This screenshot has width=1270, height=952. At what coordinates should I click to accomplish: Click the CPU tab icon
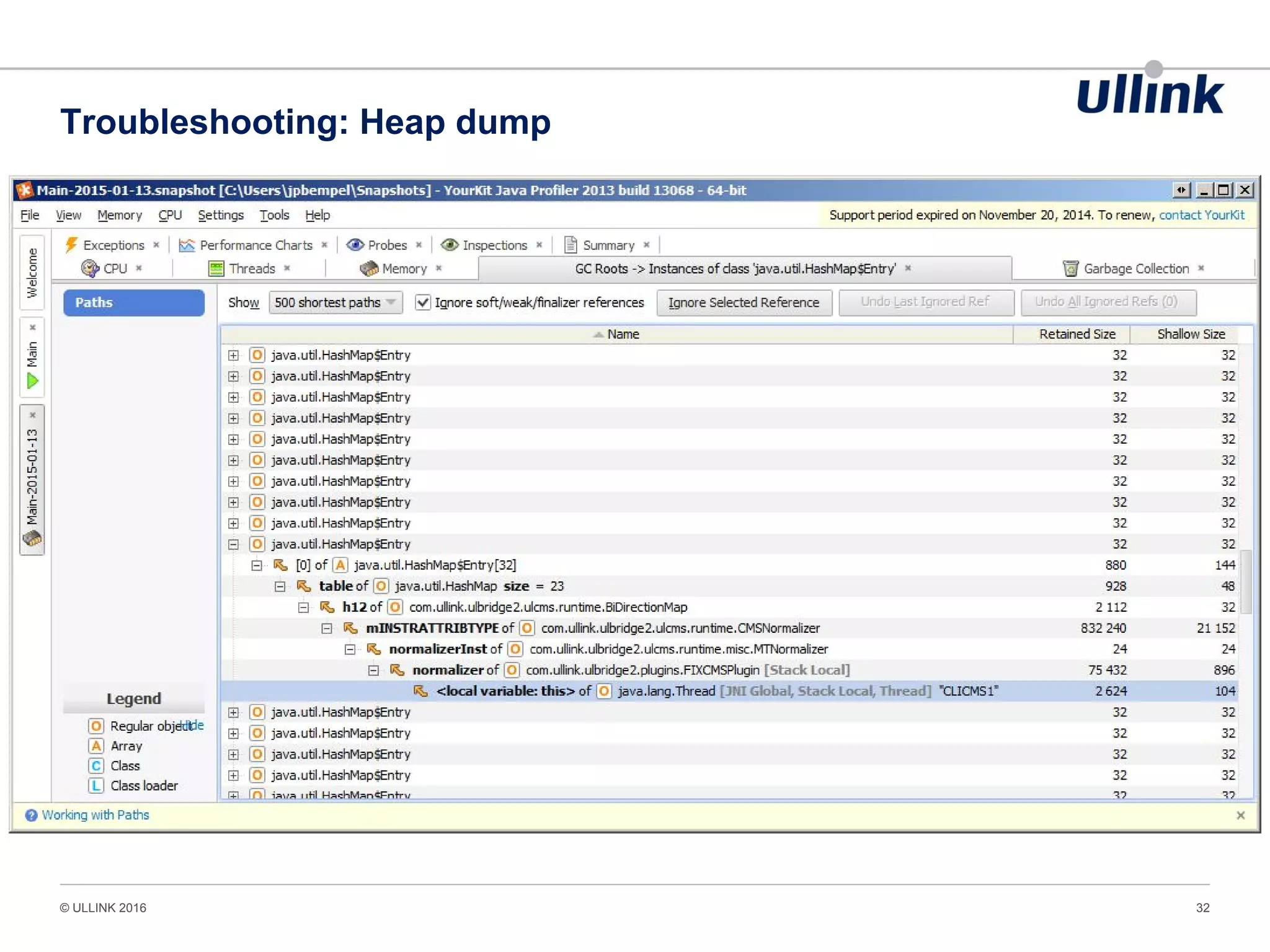90,268
